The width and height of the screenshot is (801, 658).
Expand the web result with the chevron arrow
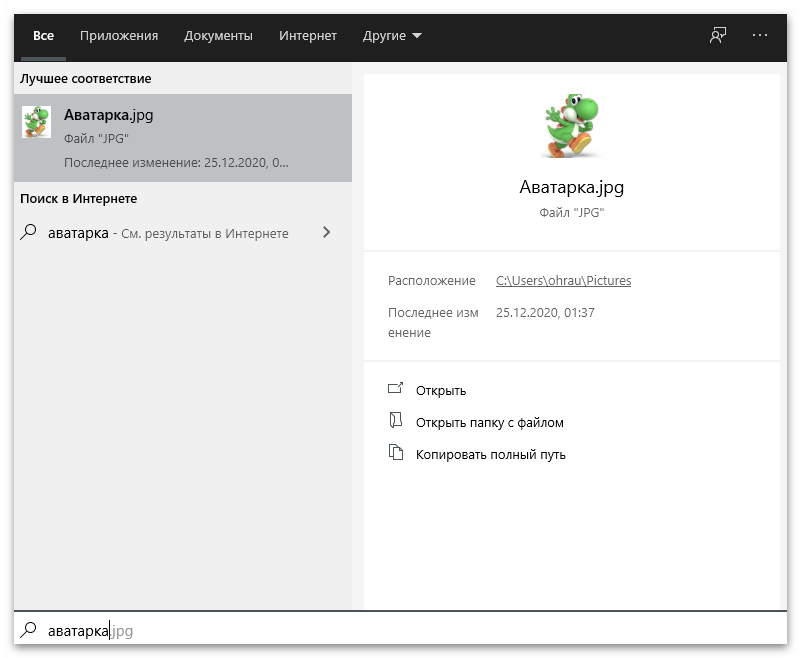(x=326, y=233)
